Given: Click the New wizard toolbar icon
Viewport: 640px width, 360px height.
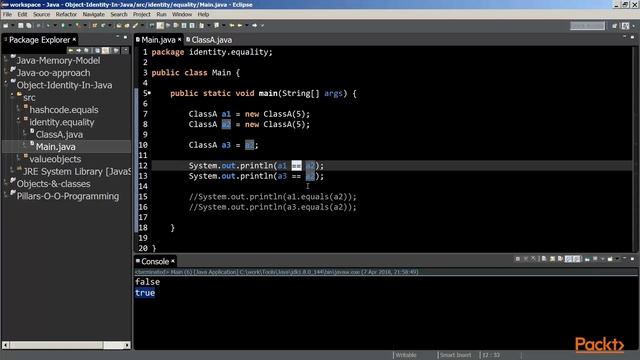Looking at the screenshot, I should tap(5, 25).
